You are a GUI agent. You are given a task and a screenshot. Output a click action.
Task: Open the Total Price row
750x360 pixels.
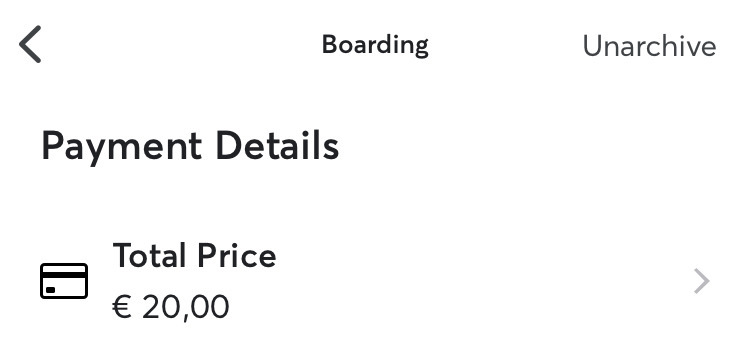[375, 281]
